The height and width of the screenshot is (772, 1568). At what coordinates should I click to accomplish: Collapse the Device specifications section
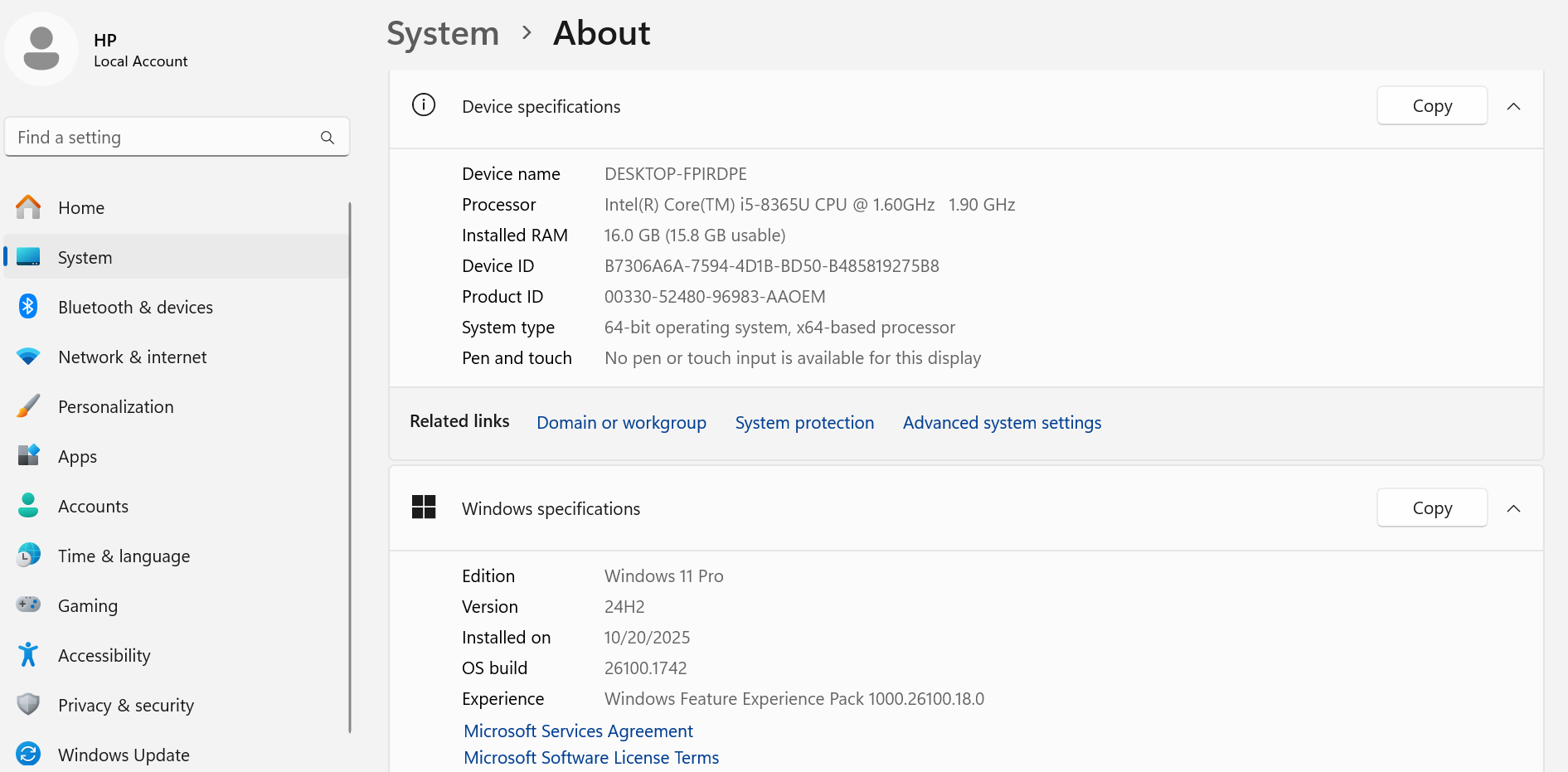pyautogui.click(x=1513, y=106)
